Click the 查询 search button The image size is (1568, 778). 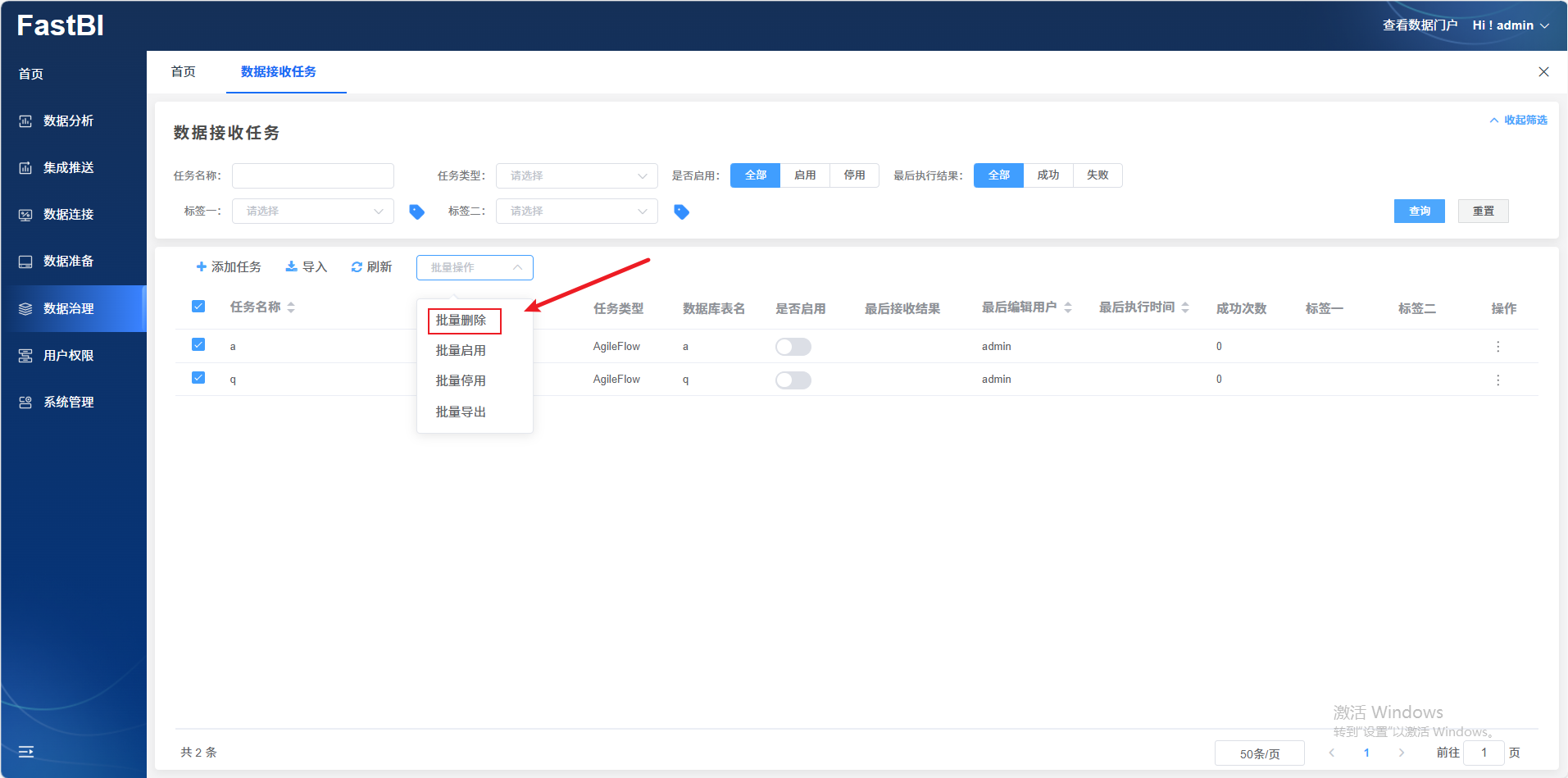[x=1419, y=212]
